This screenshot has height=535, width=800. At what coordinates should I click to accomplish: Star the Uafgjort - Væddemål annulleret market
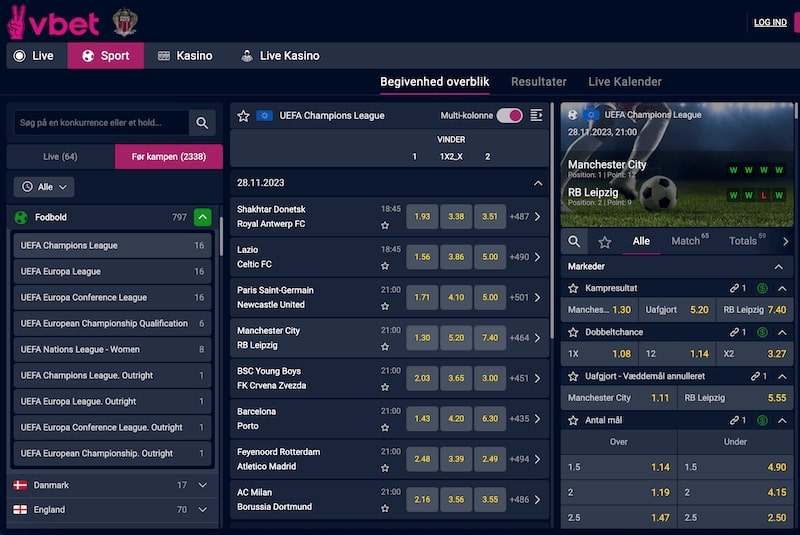573,376
